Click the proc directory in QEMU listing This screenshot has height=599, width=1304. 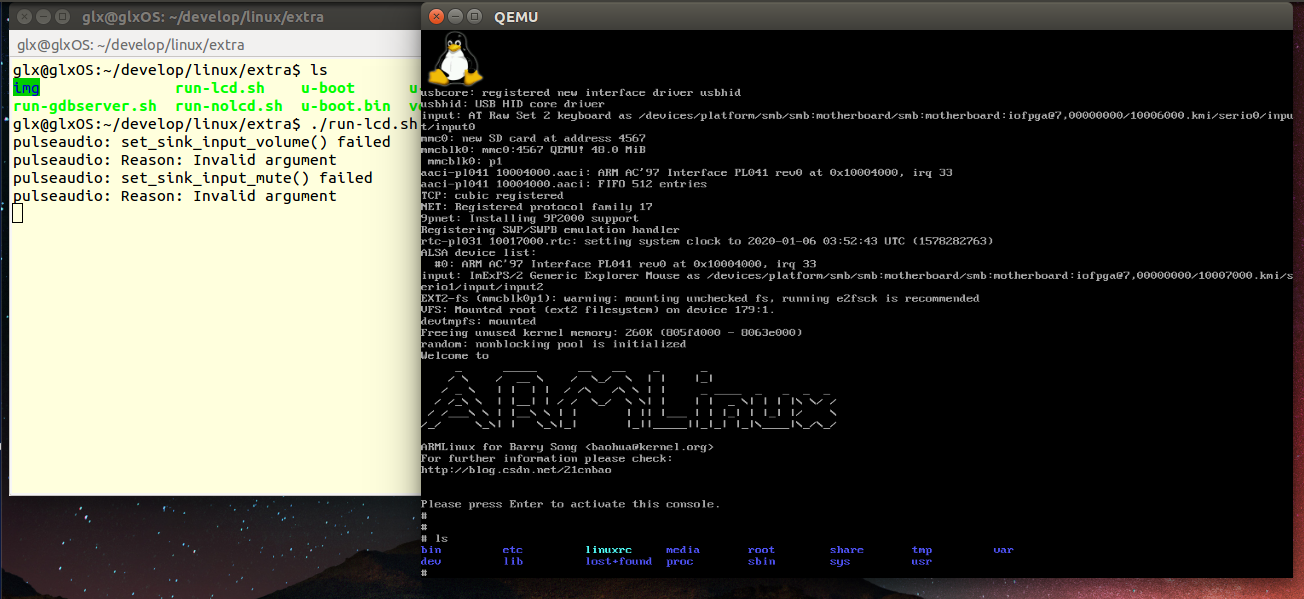pos(680,562)
